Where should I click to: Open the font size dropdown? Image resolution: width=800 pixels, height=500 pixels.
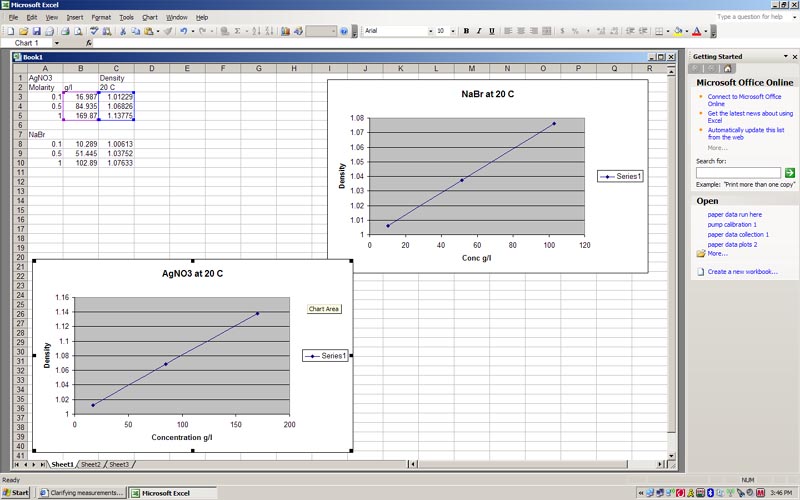pyautogui.click(x=454, y=31)
